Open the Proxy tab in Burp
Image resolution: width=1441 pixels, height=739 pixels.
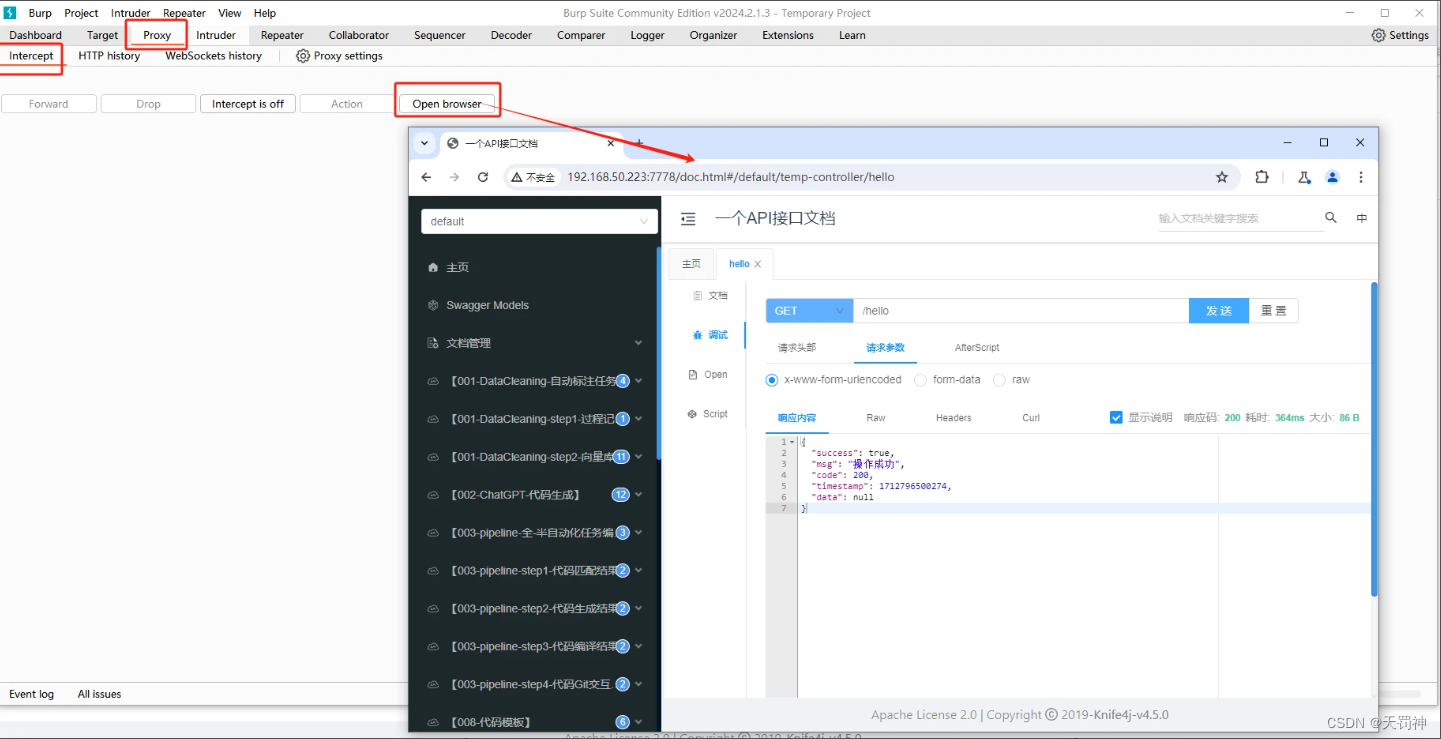coord(157,35)
